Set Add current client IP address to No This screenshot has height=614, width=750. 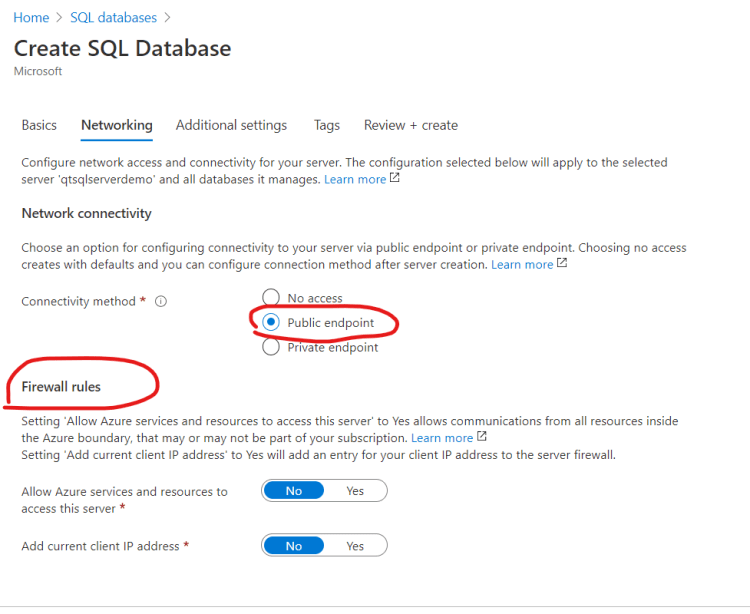point(294,546)
